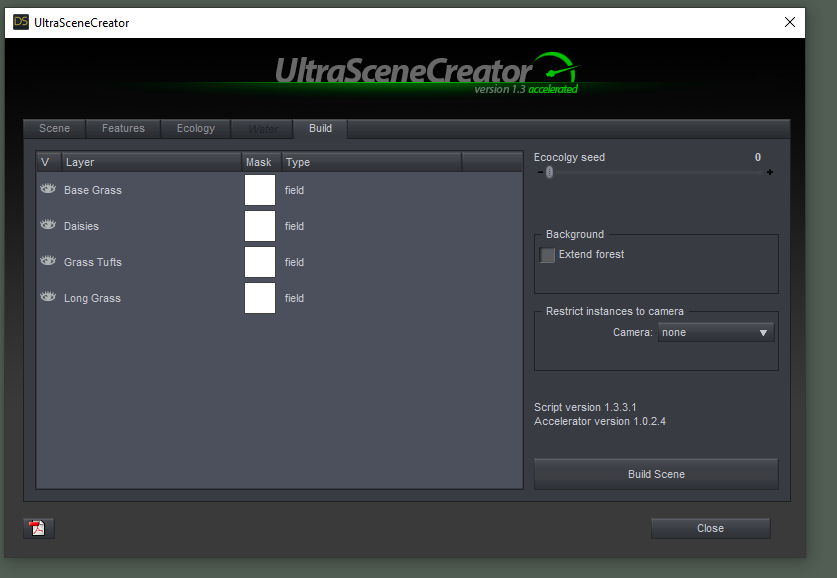This screenshot has height=578, width=837.
Task: Open the Features tab
Action: (123, 129)
